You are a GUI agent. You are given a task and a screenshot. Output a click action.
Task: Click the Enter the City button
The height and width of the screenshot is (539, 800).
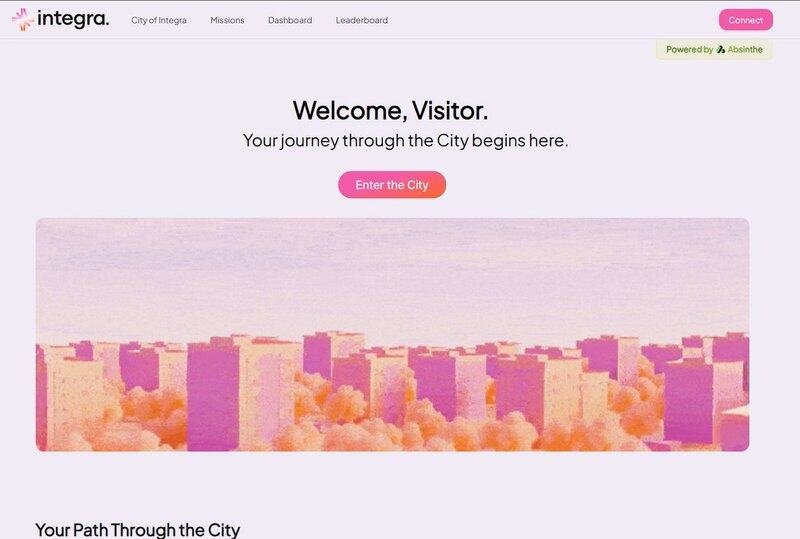pyautogui.click(x=392, y=185)
